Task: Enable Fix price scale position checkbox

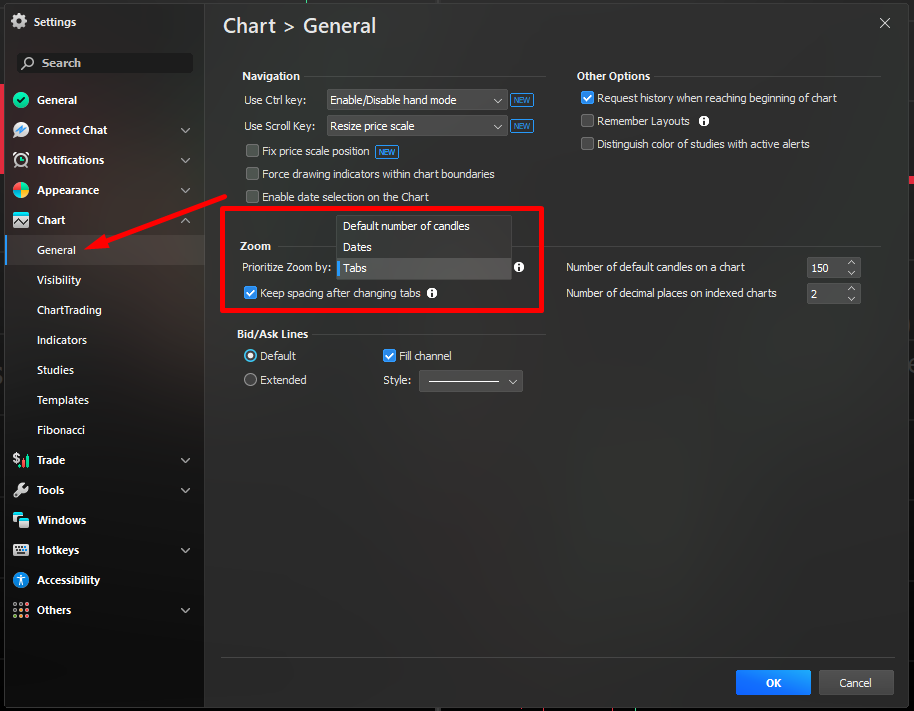Action: point(252,151)
